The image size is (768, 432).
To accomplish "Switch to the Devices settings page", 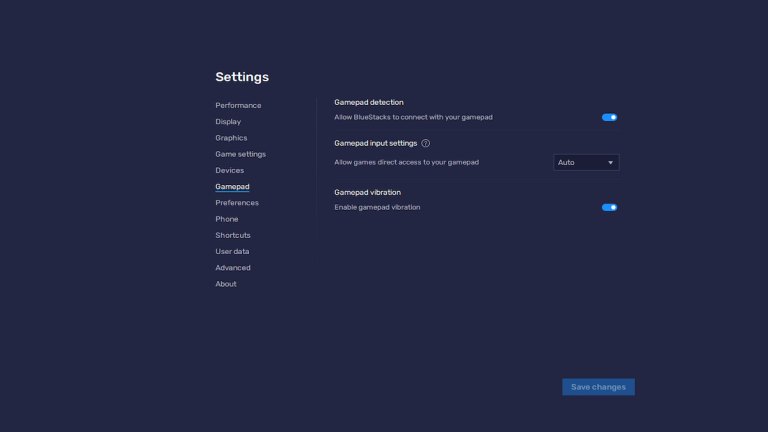I will (x=229, y=170).
